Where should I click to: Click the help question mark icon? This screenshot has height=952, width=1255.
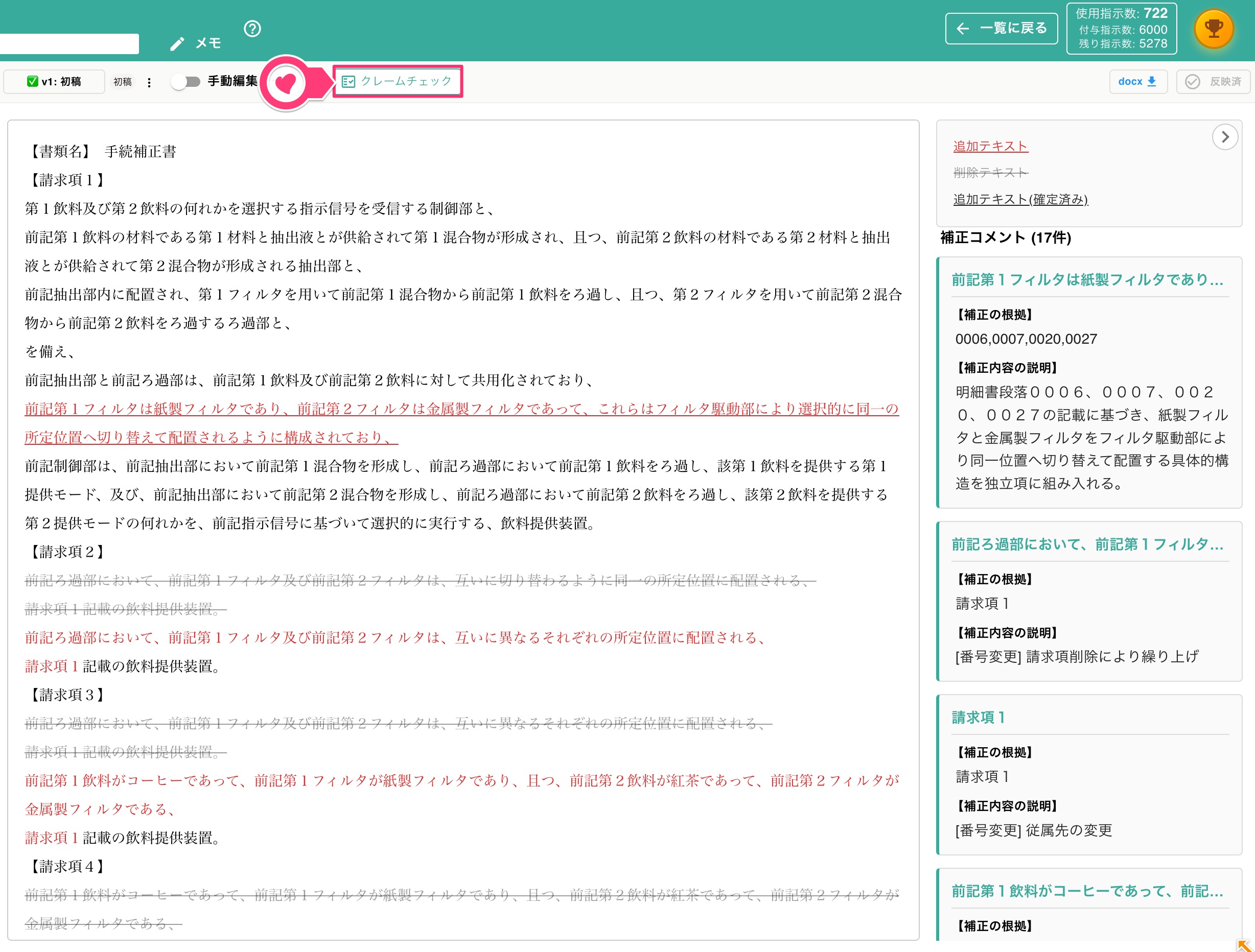[252, 29]
